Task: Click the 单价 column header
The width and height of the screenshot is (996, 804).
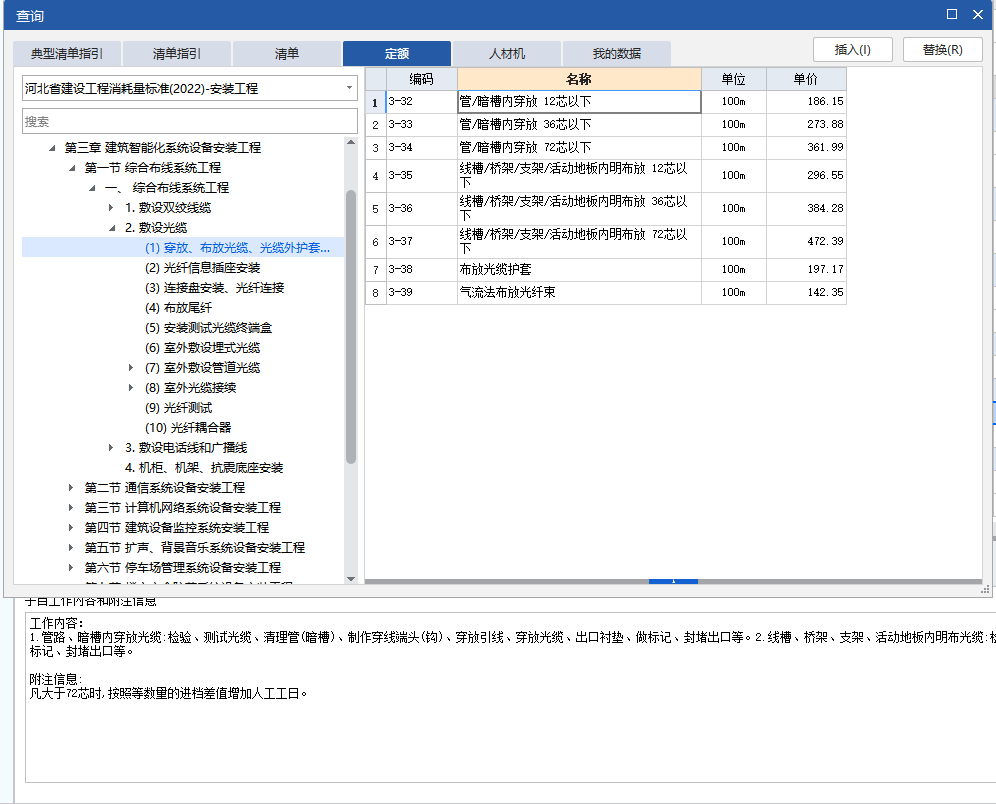Action: pyautogui.click(x=806, y=79)
